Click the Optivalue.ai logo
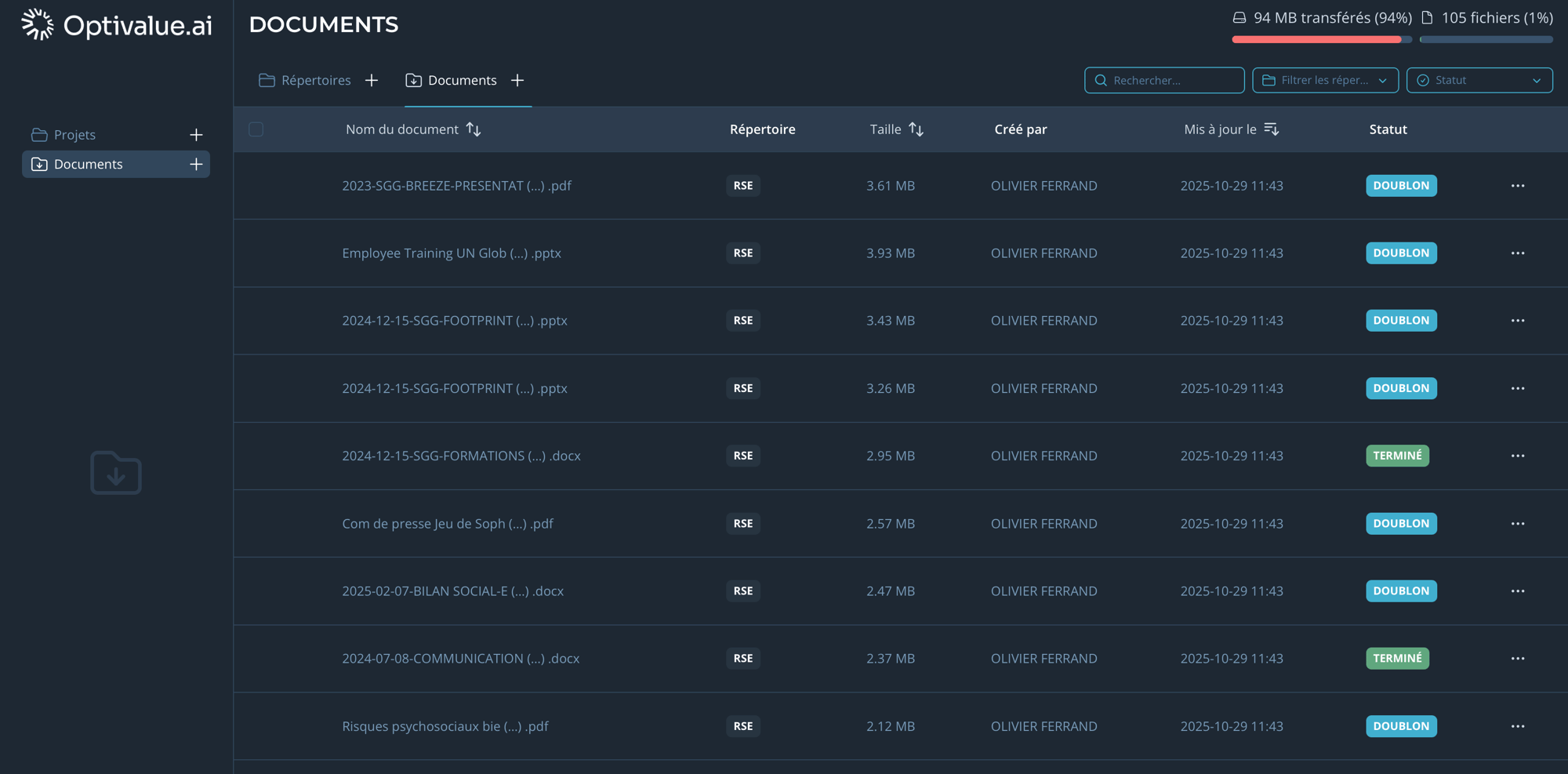Screen dimensions: 1568x774 point(116,25)
